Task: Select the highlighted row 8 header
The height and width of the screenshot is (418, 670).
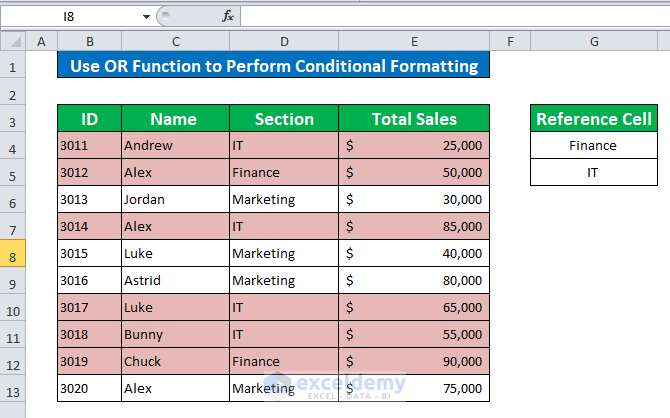Action: pos(13,254)
